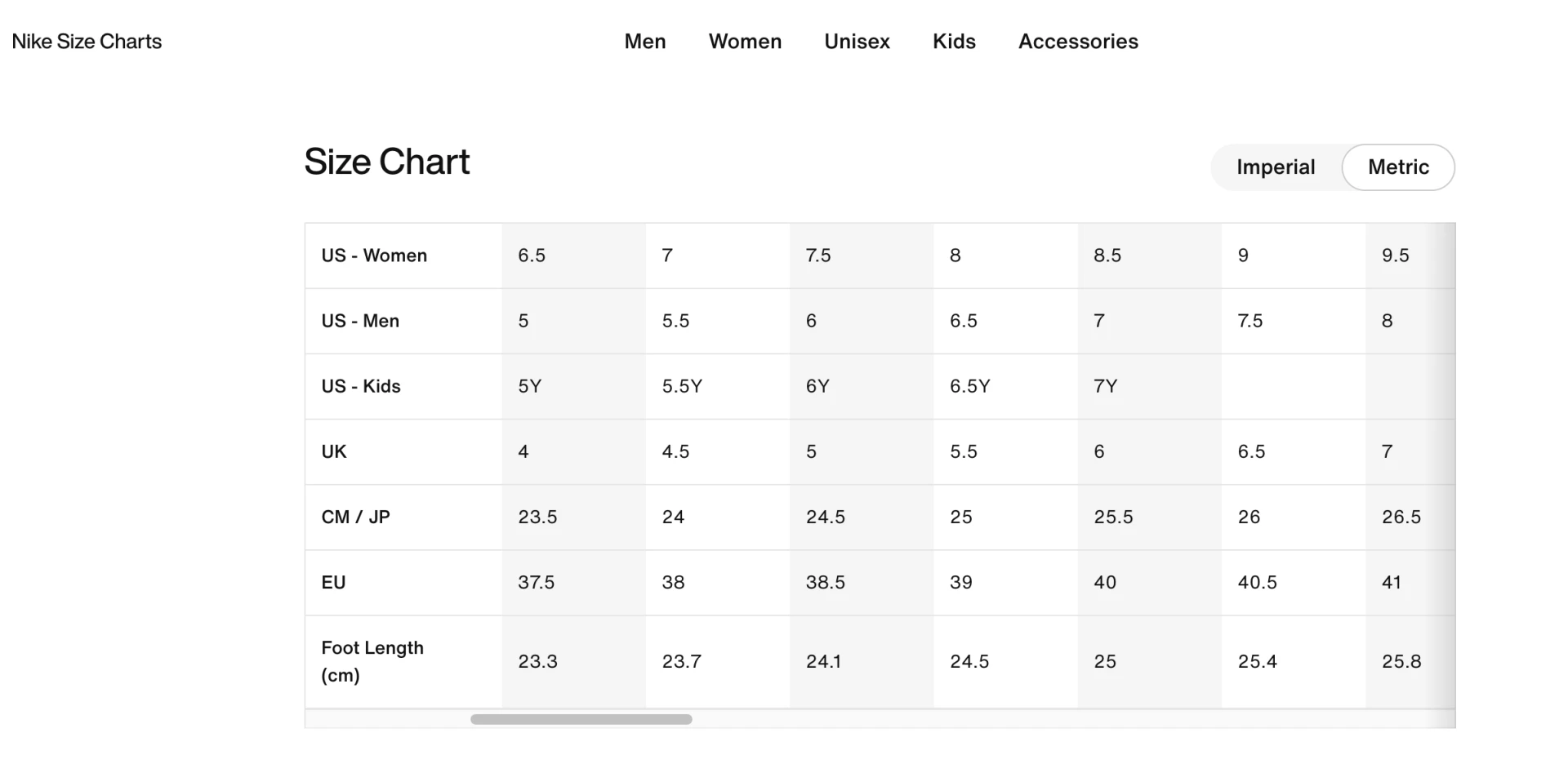Click the Foot Length 25.4 cell
Screen dimensions: 1568x773
1294,661
